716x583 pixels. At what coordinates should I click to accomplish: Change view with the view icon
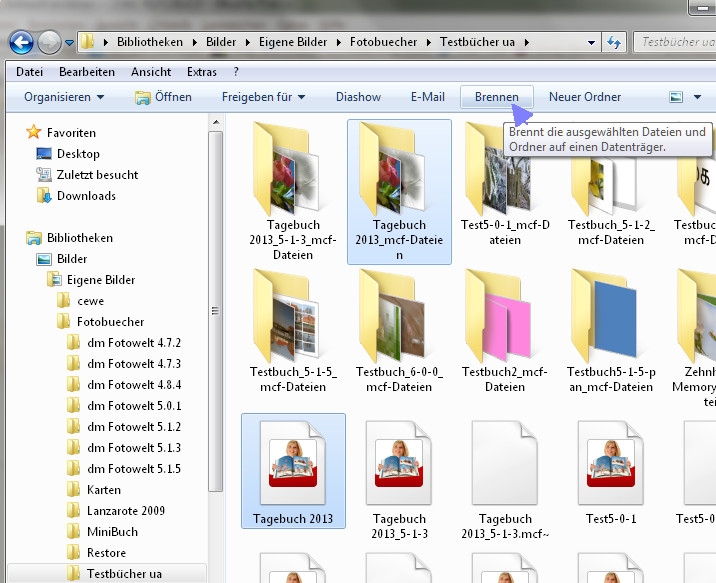(x=676, y=97)
